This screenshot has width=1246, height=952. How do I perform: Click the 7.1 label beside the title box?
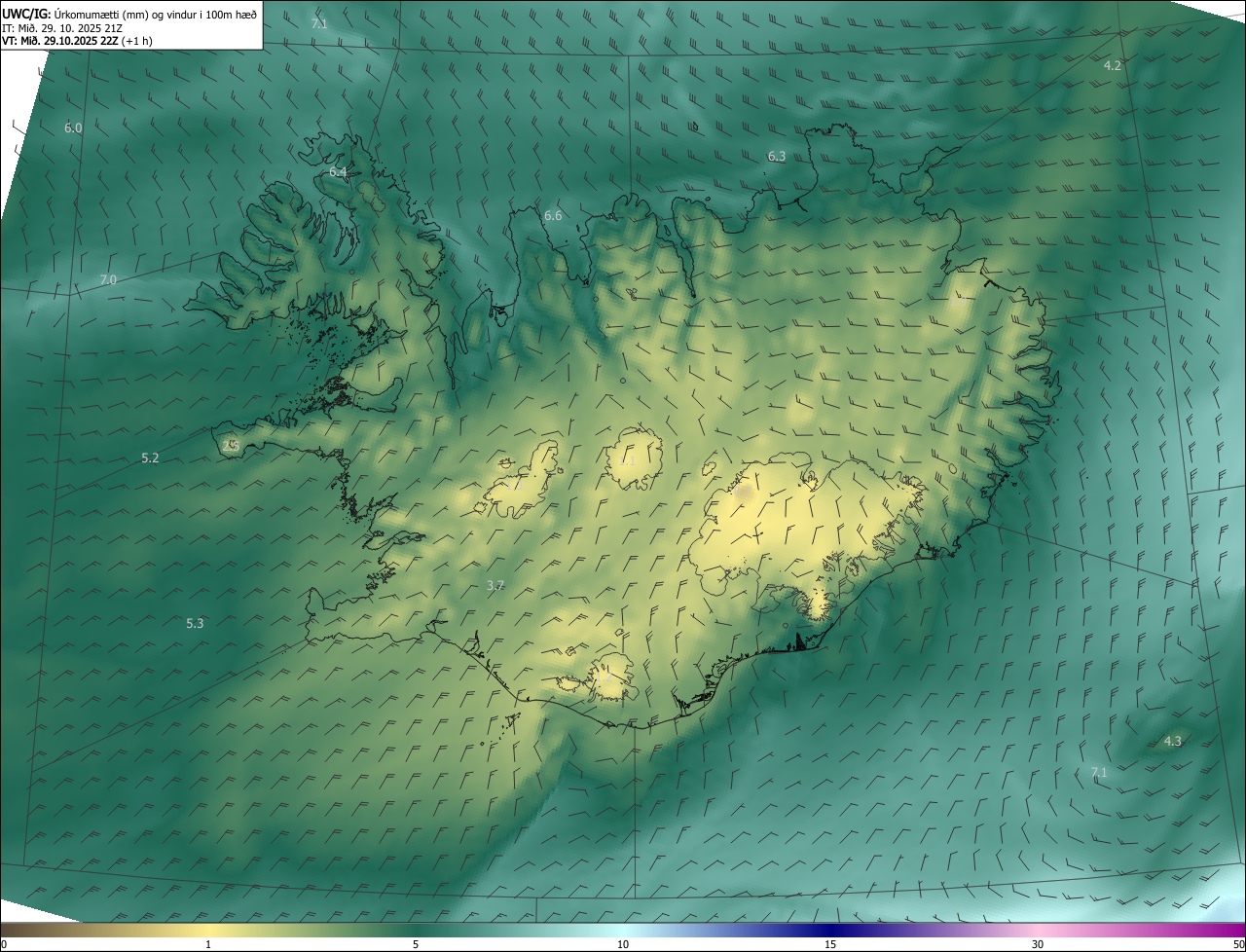(x=319, y=22)
